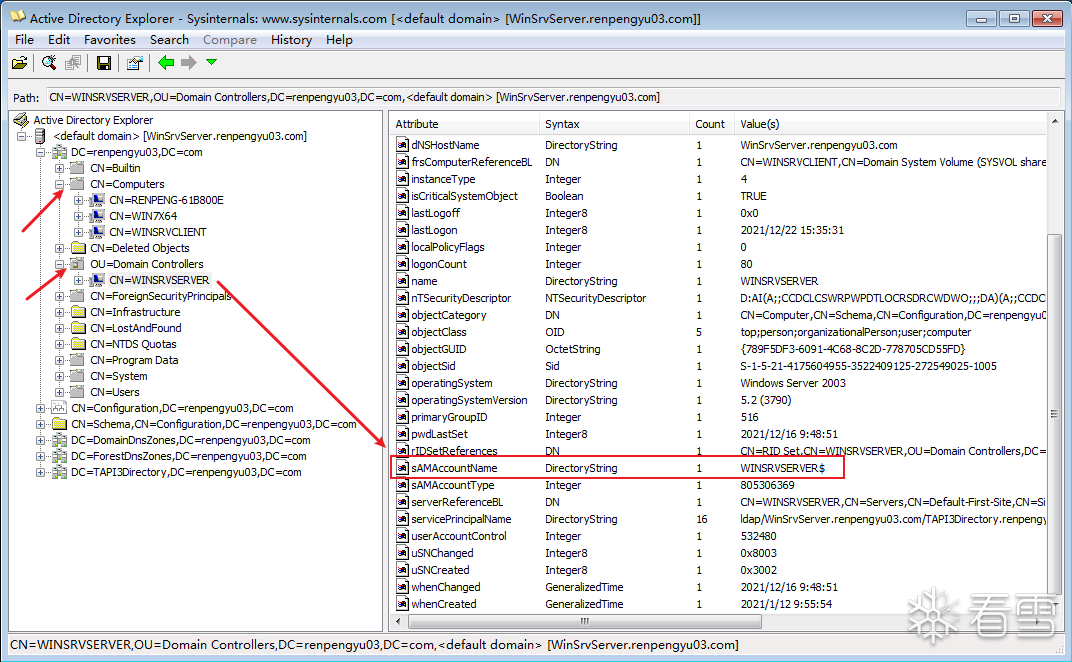Expand CN=Configuration,DC=renpengyu03,DC=com node
The width and height of the screenshot is (1072, 662).
click(40, 408)
